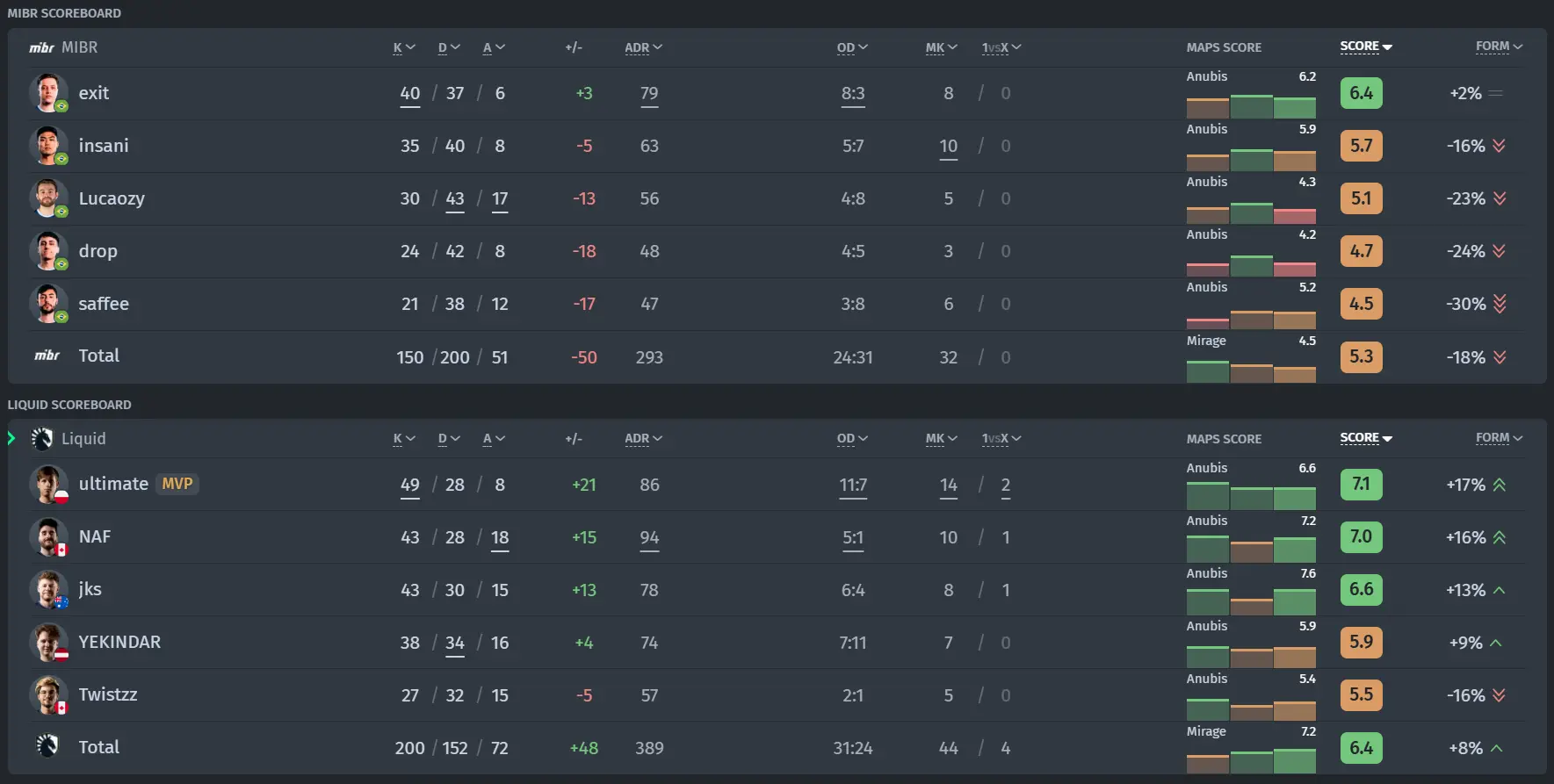The width and height of the screenshot is (1554, 784).
Task: Open YEKINDAR's player avatar
Action: (48, 643)
